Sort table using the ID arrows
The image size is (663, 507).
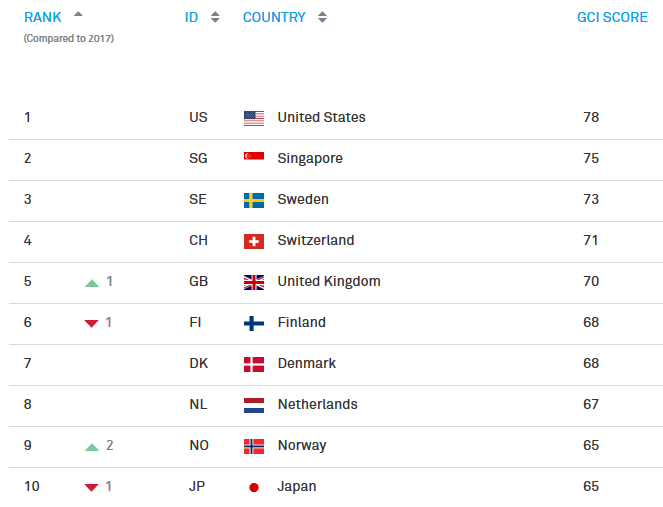click(215, 17)
